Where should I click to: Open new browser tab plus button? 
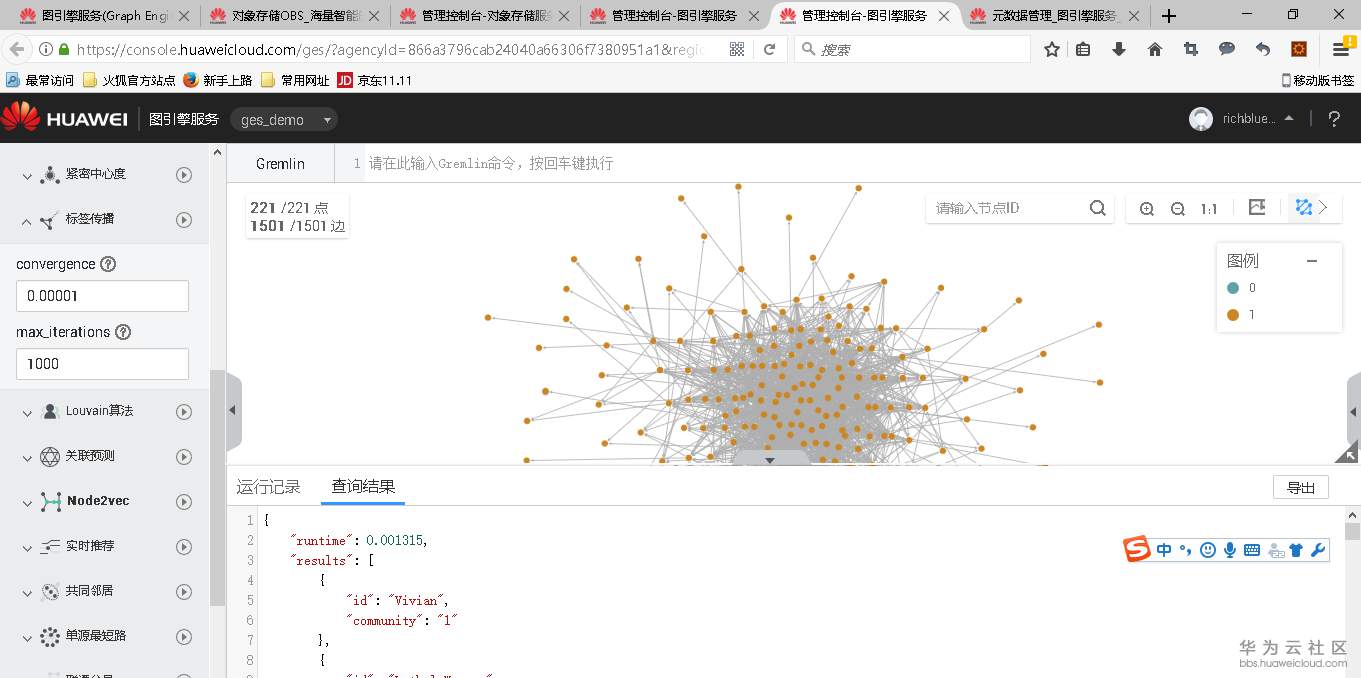pos(1168,16)
